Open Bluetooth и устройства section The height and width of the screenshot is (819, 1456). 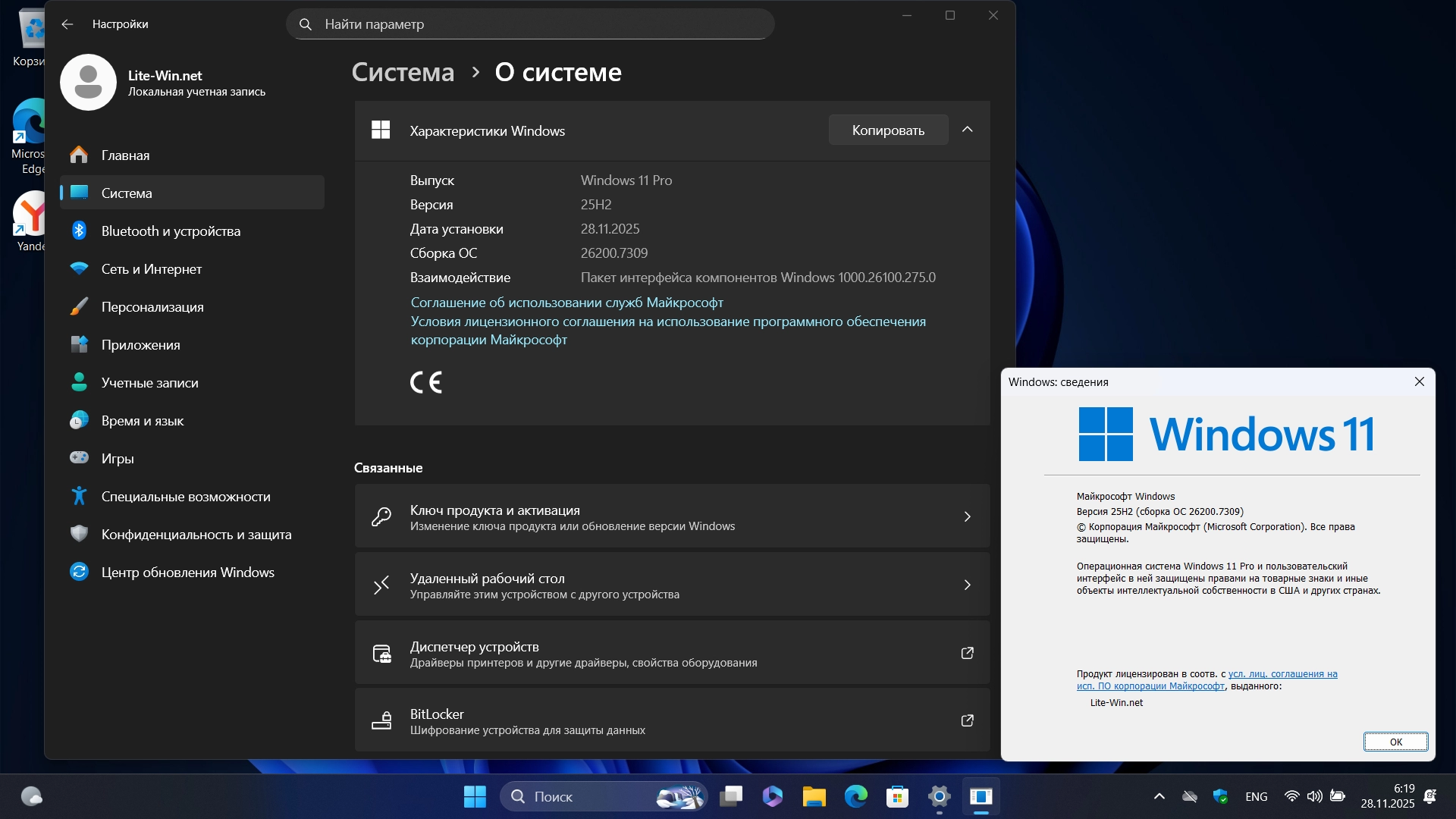pos(171,231)
